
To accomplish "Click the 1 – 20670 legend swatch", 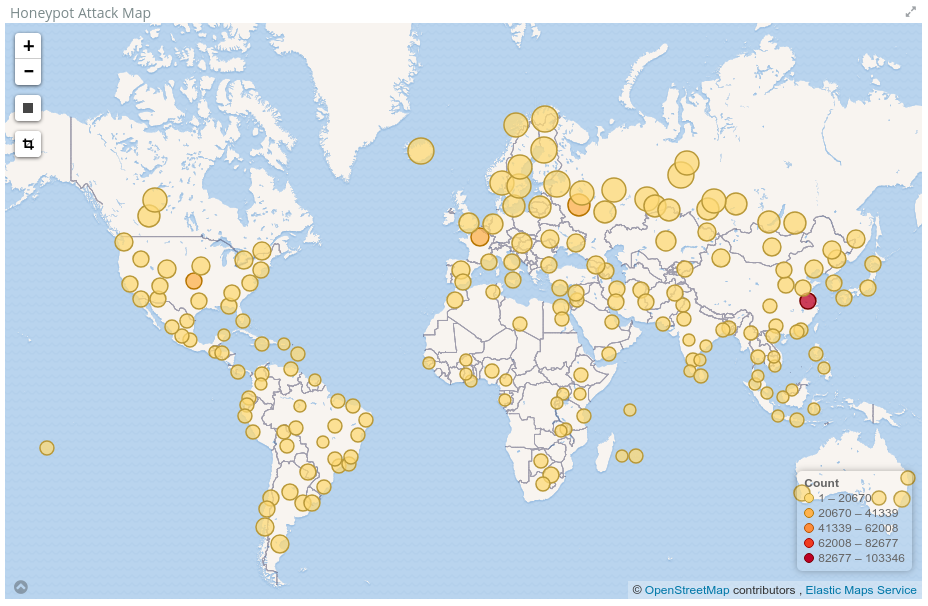I will tap(809, 498).
